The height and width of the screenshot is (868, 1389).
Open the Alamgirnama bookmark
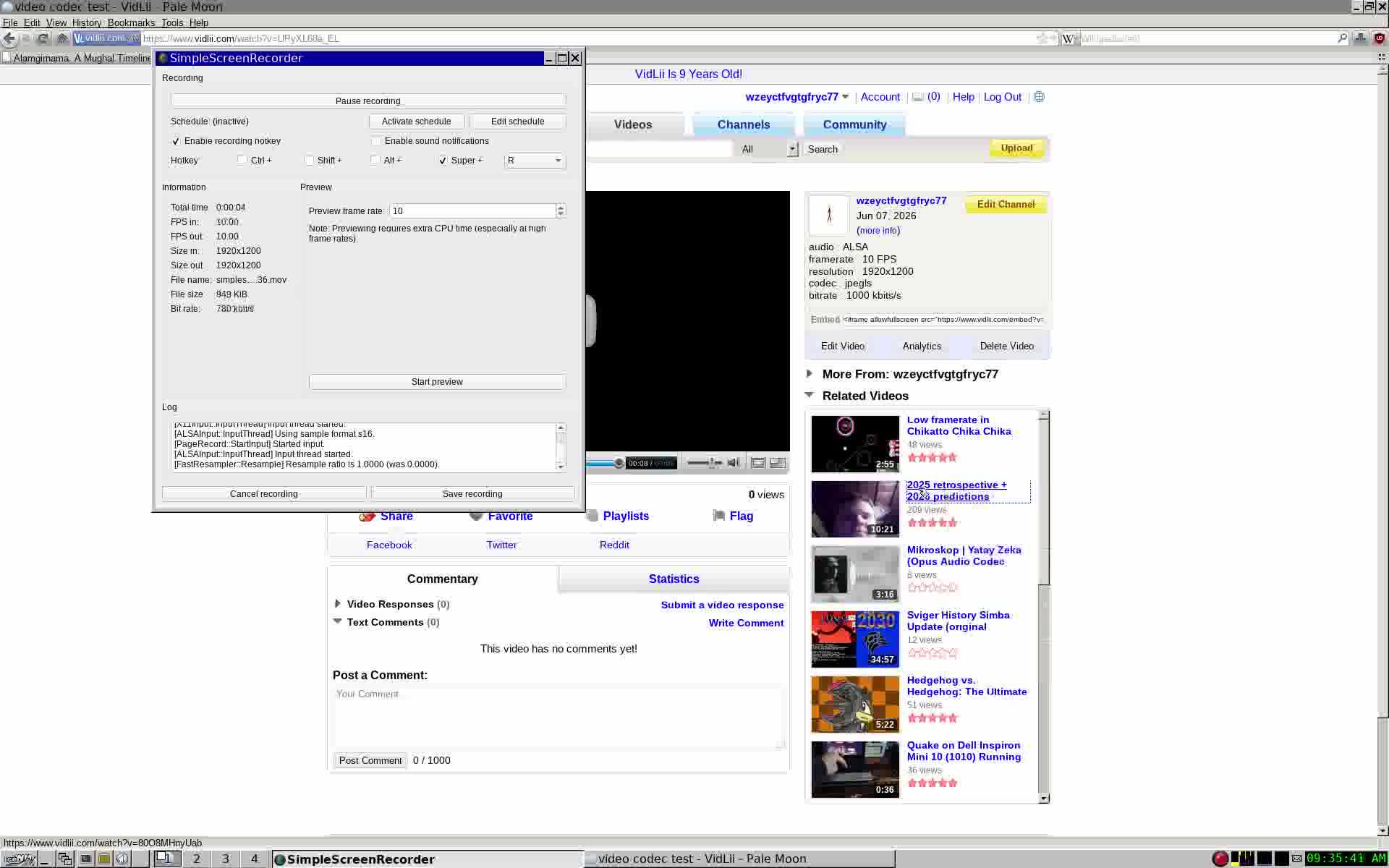[76, 58]
